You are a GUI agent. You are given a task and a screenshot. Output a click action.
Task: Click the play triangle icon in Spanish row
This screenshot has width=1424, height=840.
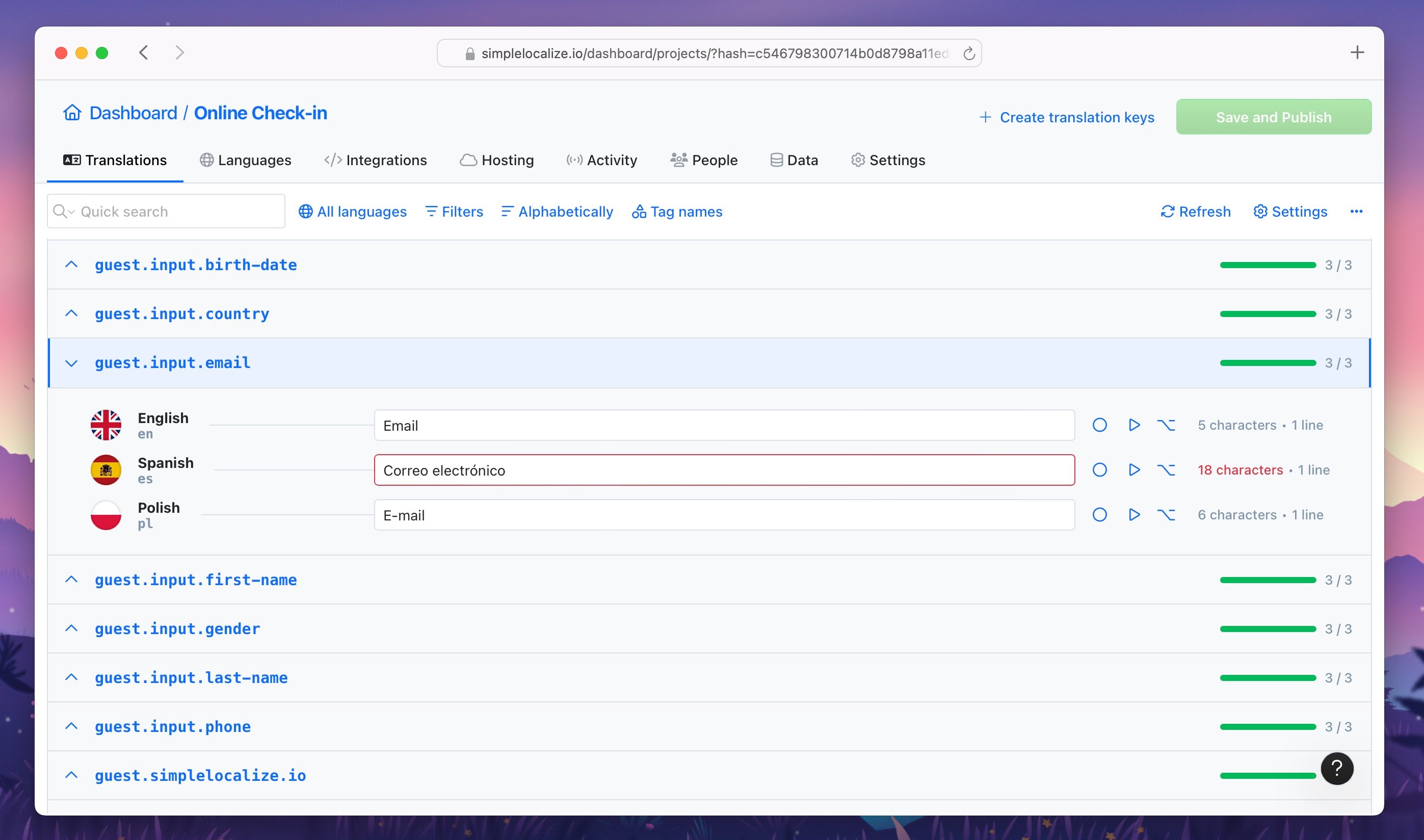coord(1133,470)
